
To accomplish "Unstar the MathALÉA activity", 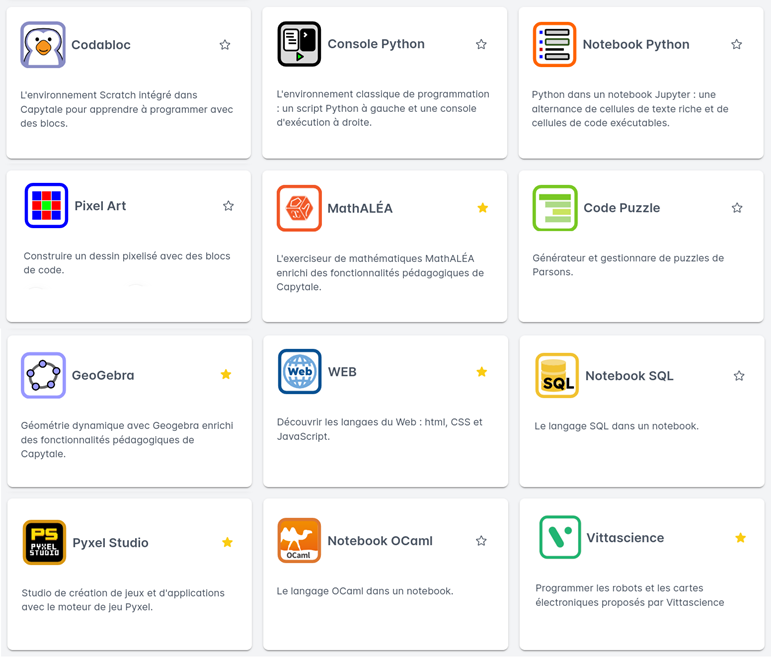I will [x=483, y=208].
